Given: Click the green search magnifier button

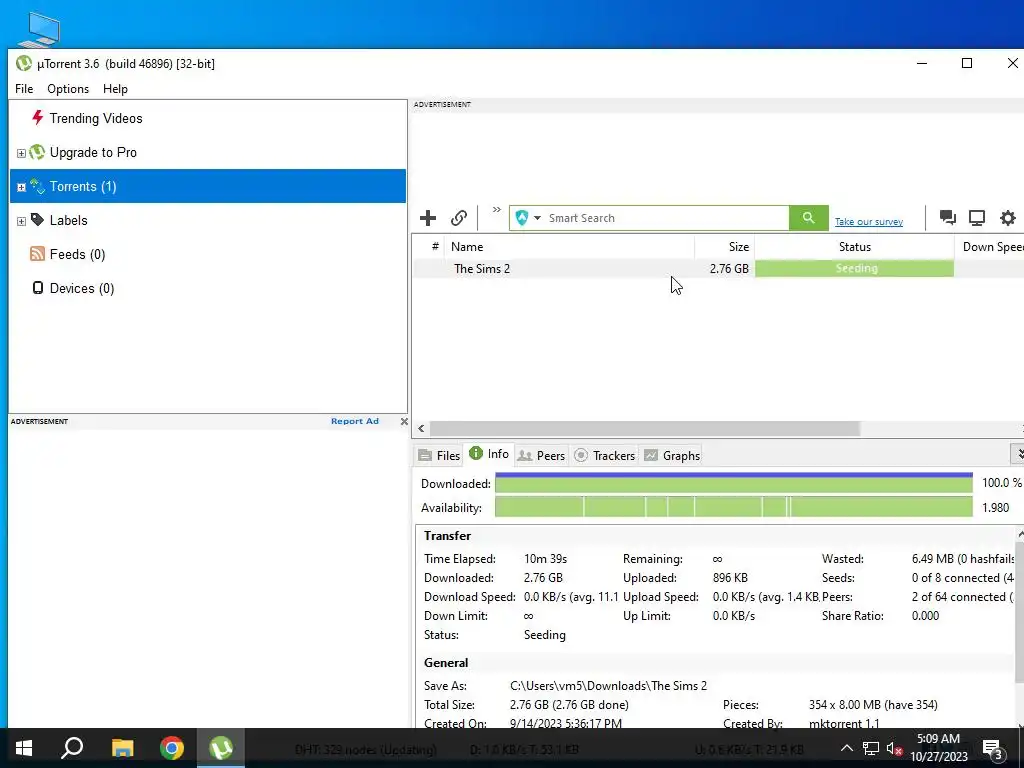Looking at the screenshot, I should pyautogui.click(x=808, y=217).
